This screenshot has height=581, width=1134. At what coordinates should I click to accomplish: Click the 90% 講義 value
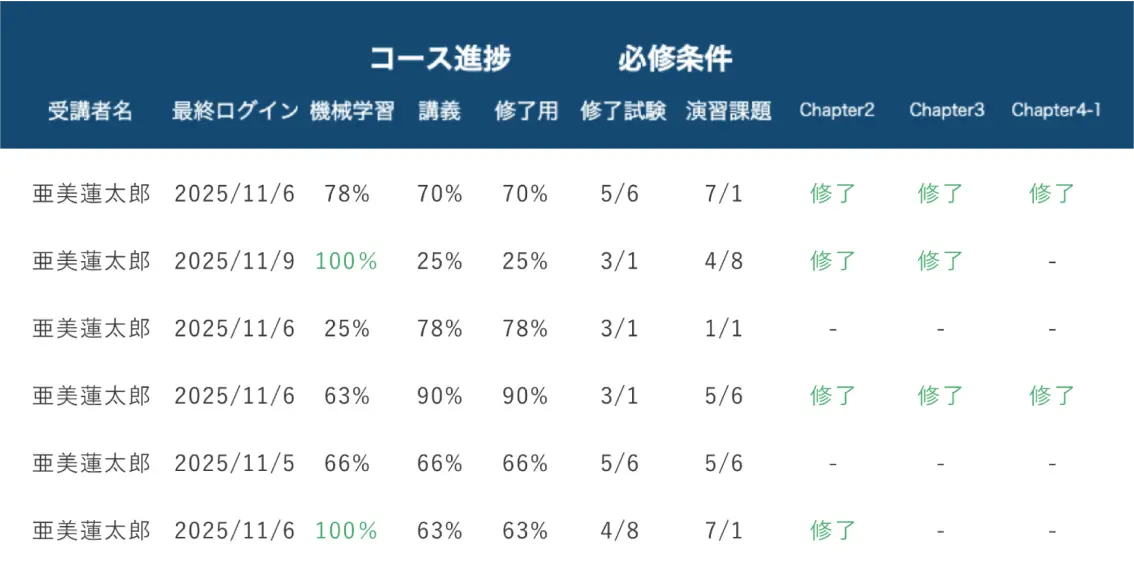coord(440,396)
